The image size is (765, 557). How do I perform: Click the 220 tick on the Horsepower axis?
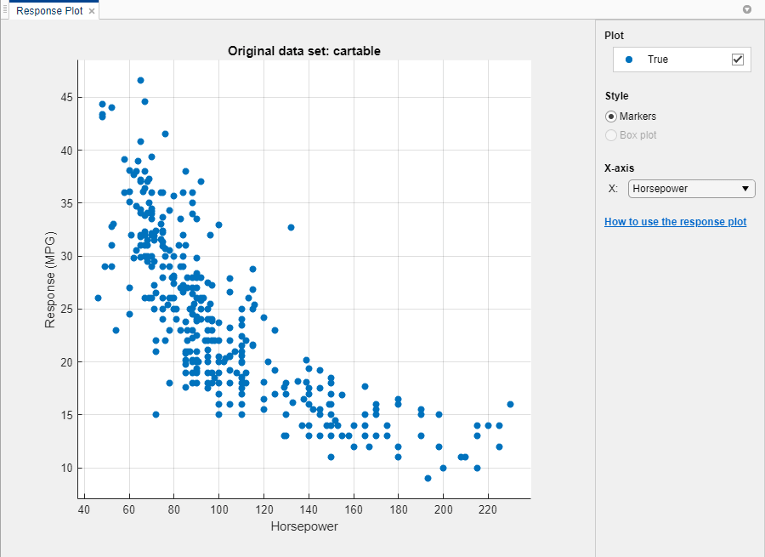[x=488, y=510]
